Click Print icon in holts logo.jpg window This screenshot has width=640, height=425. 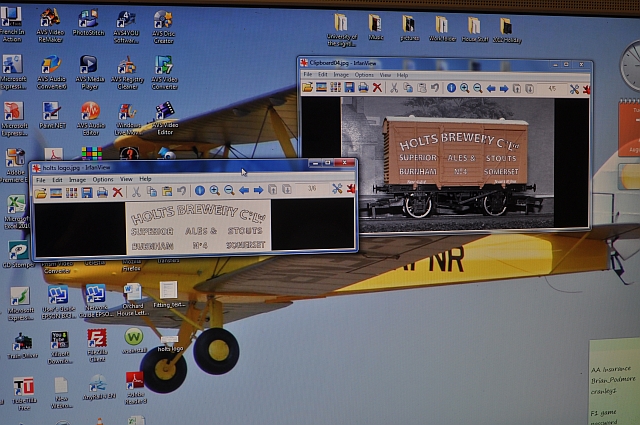click(x=102, y=192)
